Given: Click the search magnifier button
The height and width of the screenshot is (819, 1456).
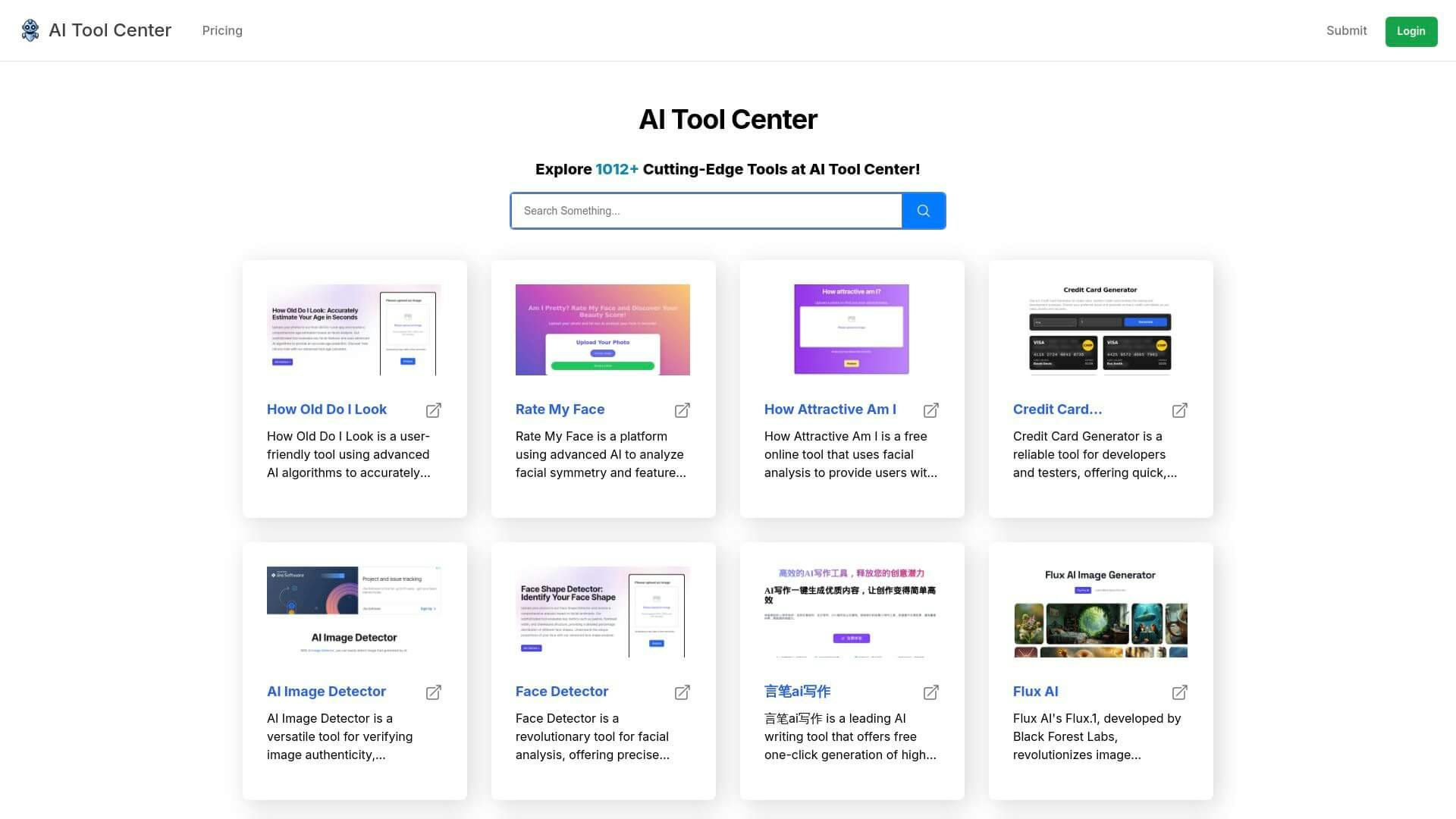Looking at the screenshot, I should point(923,211).
